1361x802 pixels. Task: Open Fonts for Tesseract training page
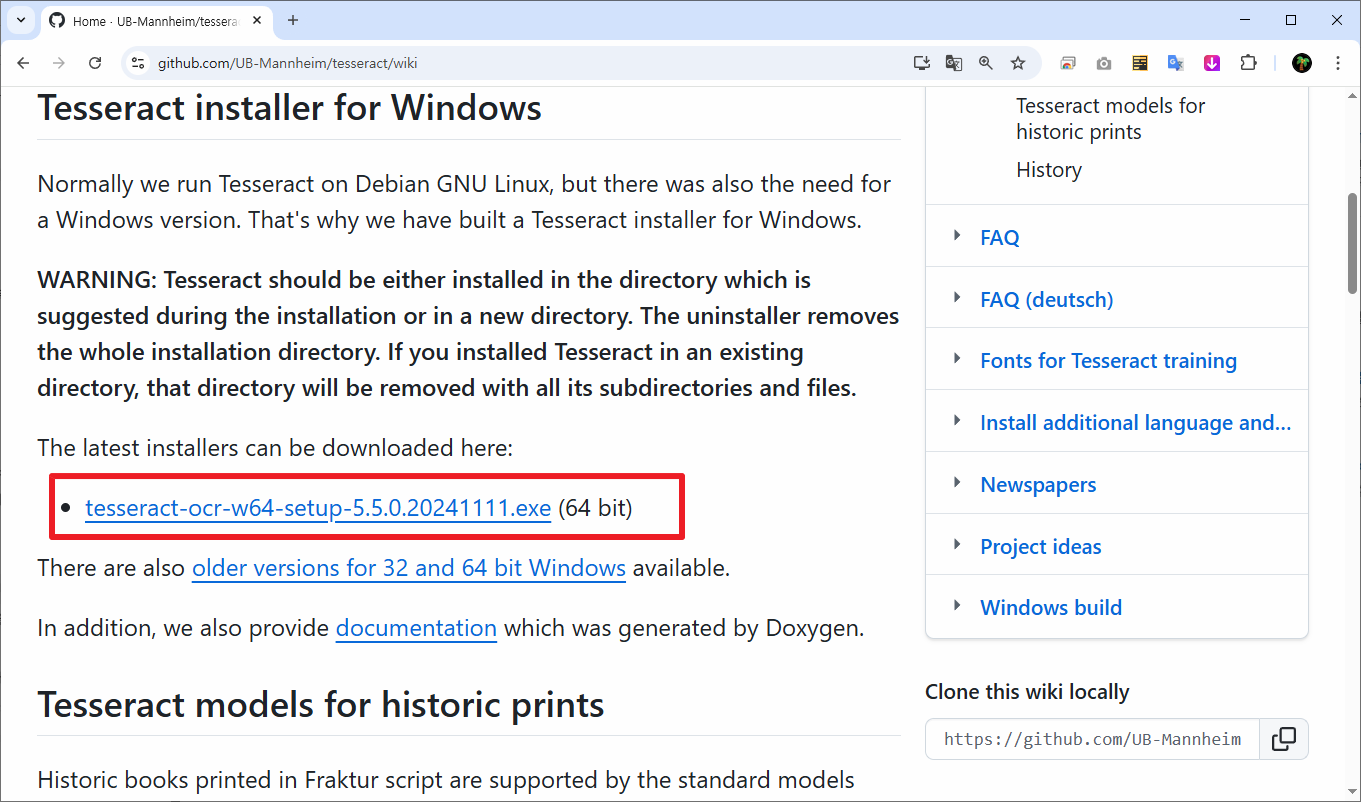pos(1108,361)
